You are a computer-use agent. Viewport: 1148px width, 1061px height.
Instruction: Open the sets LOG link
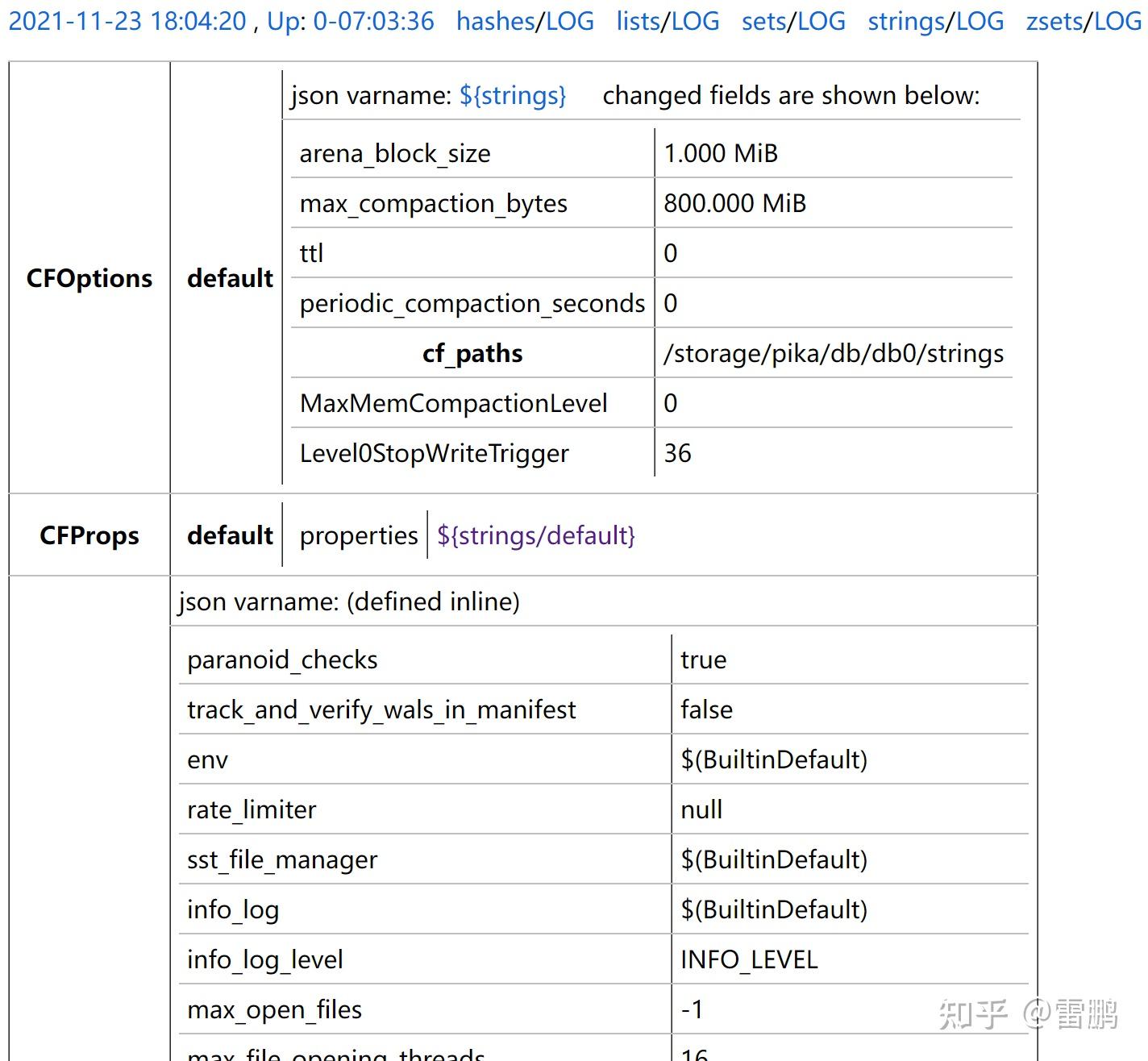pyautogui.click(x=791, y=21)
